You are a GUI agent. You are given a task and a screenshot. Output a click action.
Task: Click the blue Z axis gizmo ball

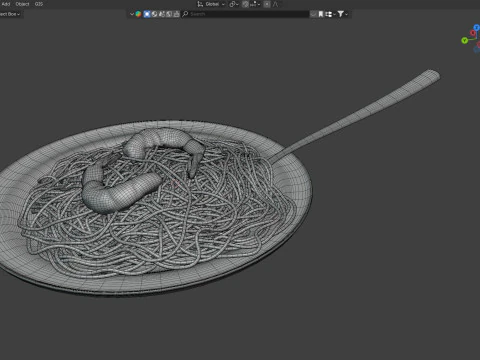pyautogui.click(x=477, y=27)
